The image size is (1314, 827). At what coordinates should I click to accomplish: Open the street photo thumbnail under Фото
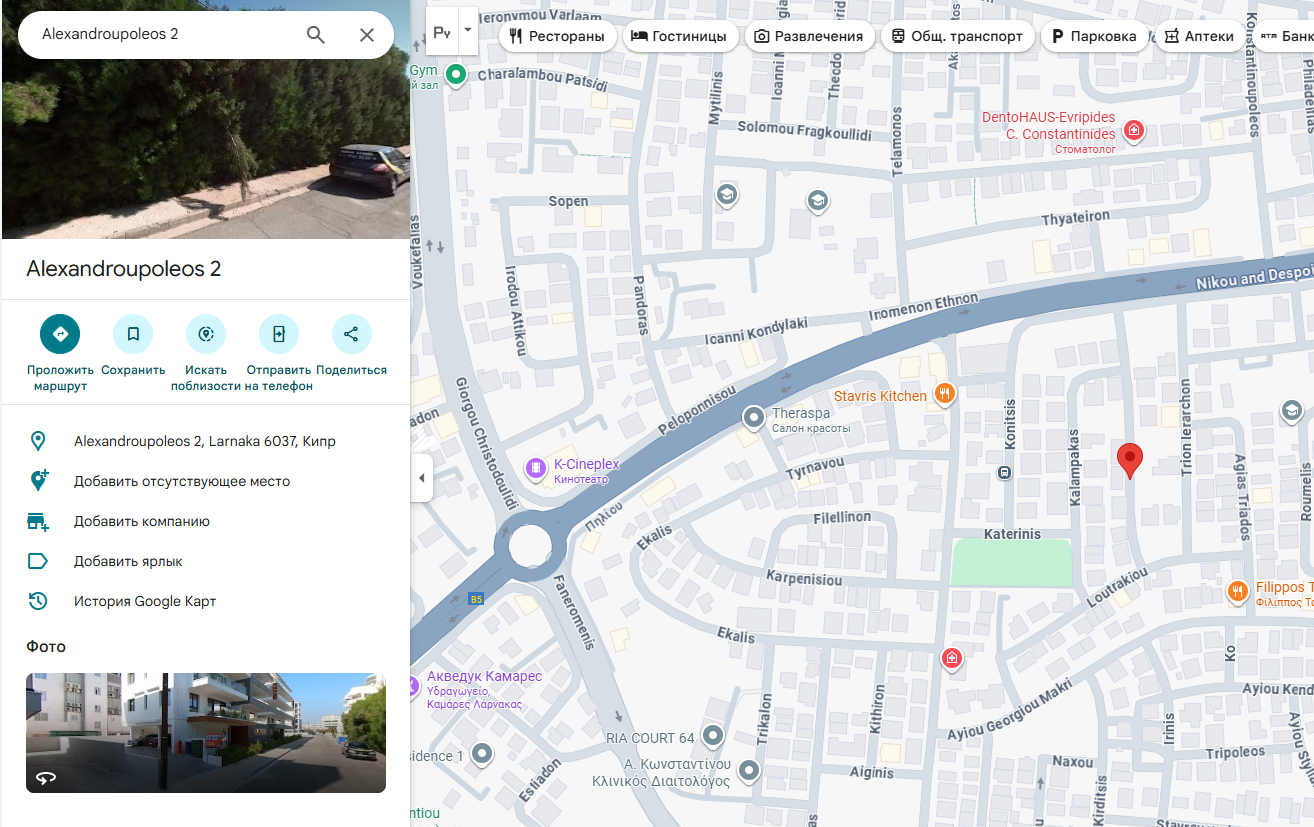tap(206, 732)
